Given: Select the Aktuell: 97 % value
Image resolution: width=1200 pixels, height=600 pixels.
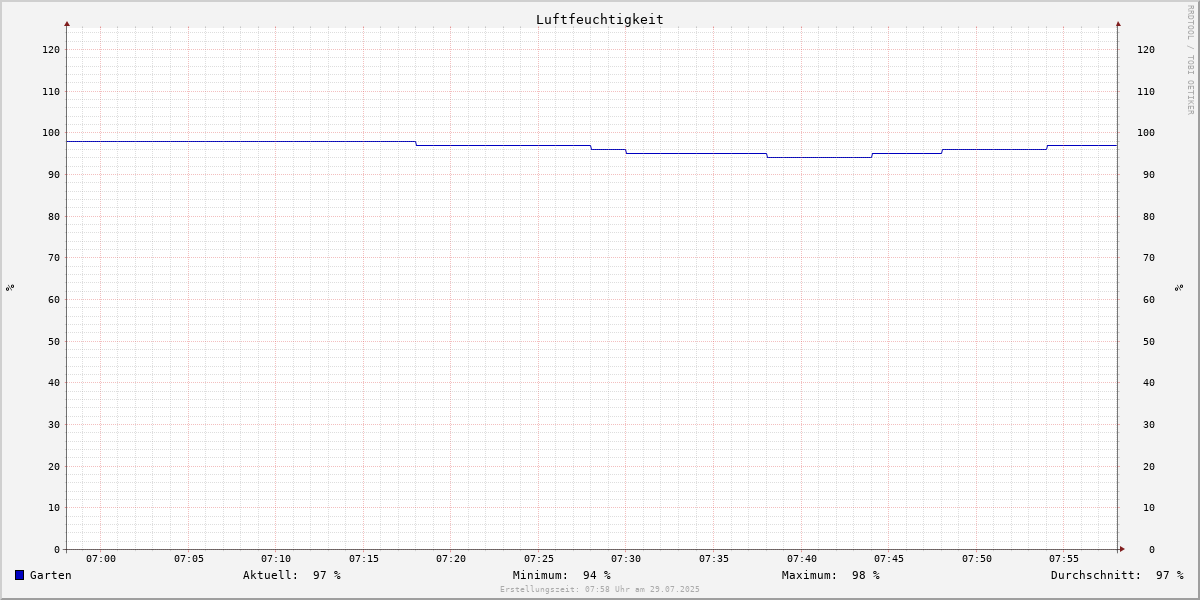Looking at the screenshot, I should point(292,575).
